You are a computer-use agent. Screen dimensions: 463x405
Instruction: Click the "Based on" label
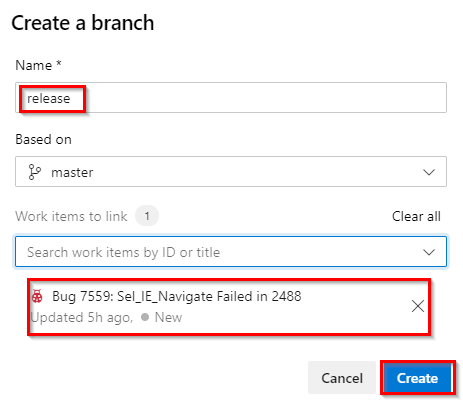click(43, 139)
